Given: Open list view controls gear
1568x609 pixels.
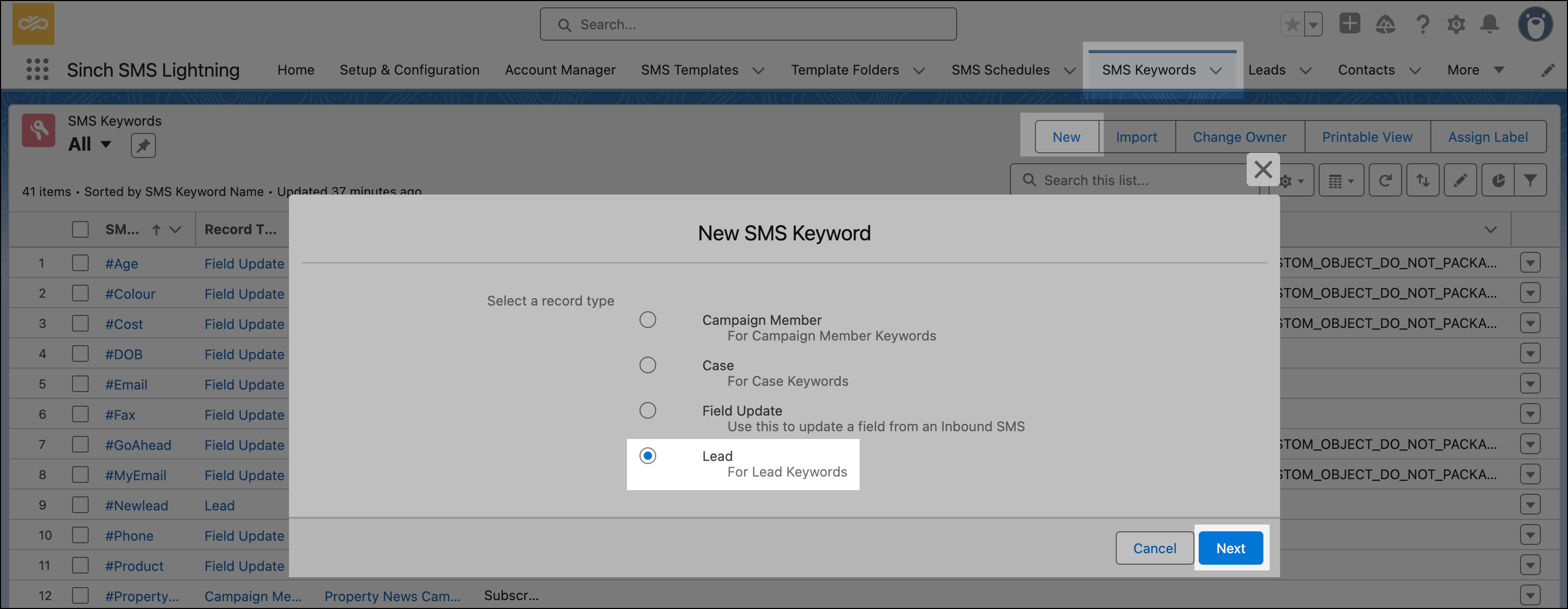Looking at the screenshot, I should pyautogui.click(x=1292, y=181).
